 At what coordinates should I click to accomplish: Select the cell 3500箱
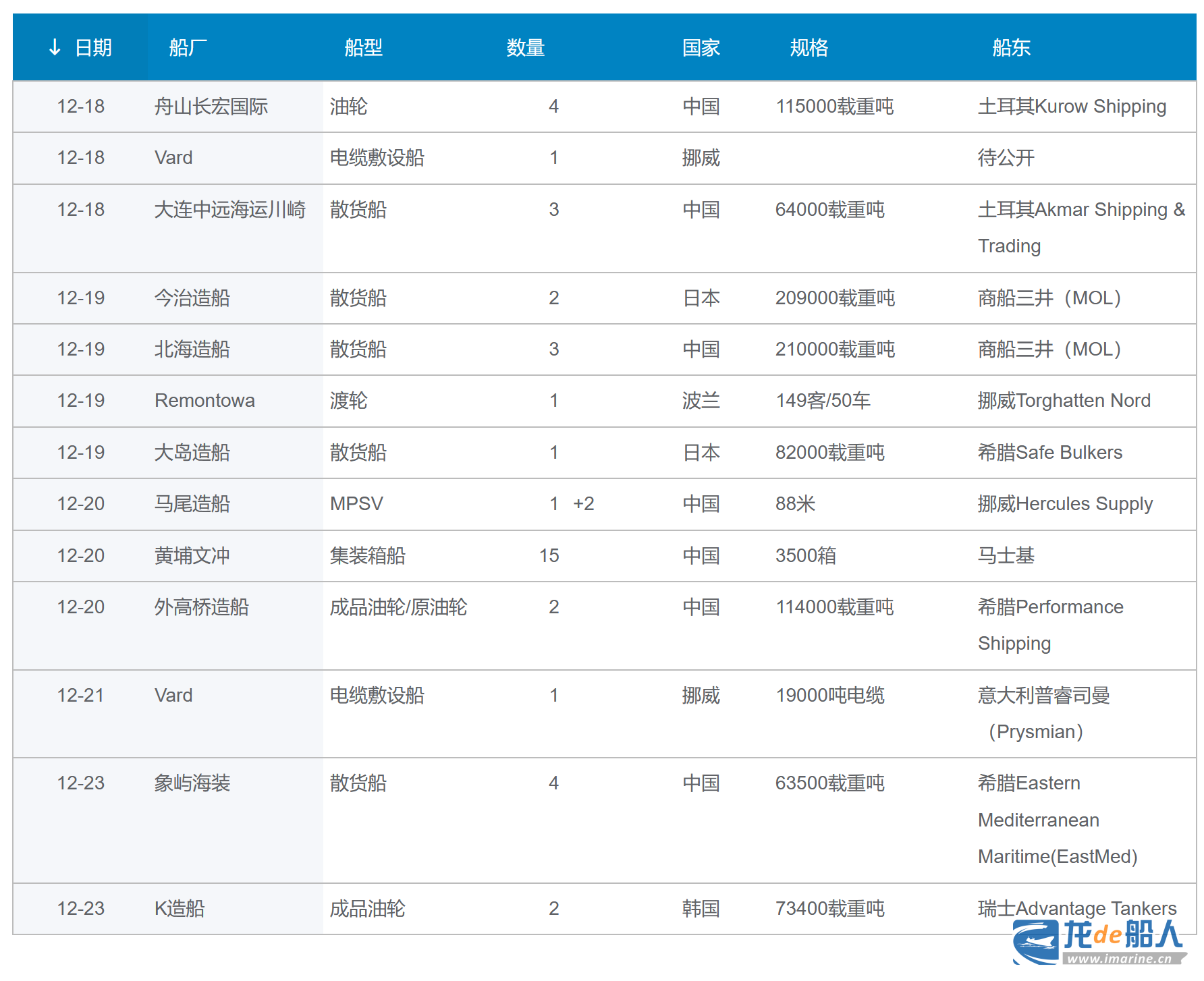(806, 556)
